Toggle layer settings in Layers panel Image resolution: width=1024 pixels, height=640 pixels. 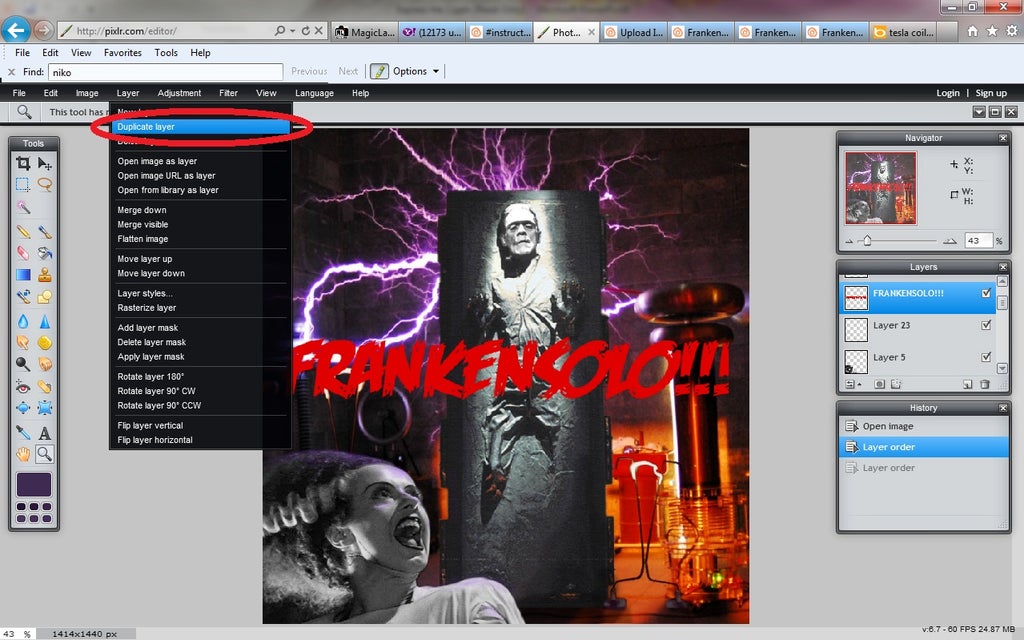coord(852,385)
